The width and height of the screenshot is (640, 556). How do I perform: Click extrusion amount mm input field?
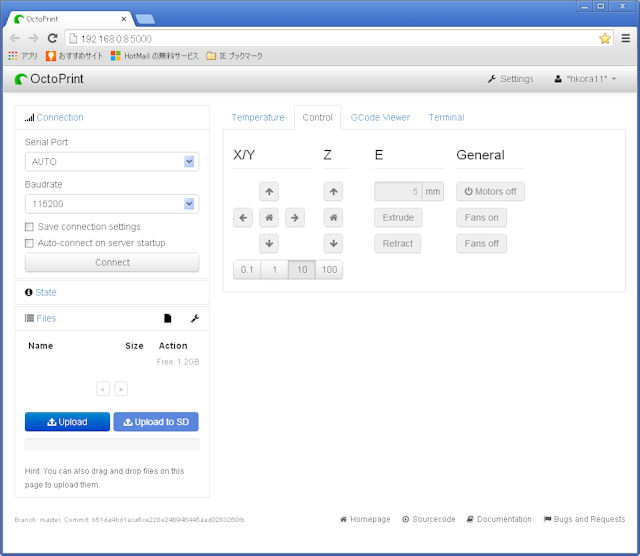398,191
